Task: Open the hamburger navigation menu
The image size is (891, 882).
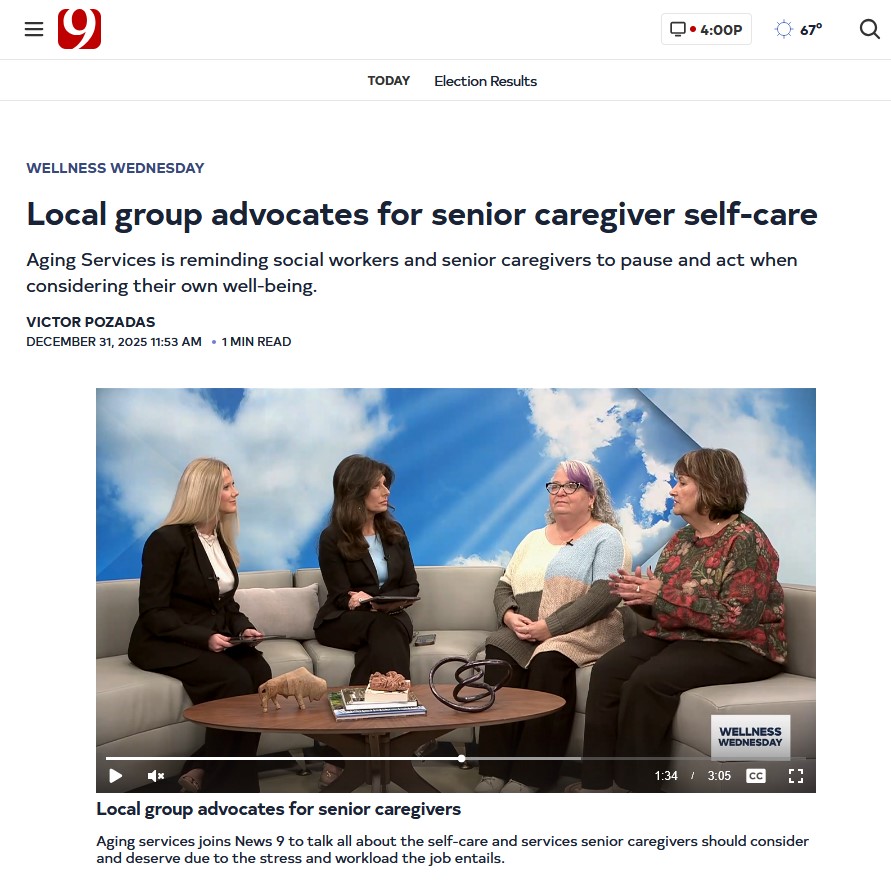Action: 34,29
